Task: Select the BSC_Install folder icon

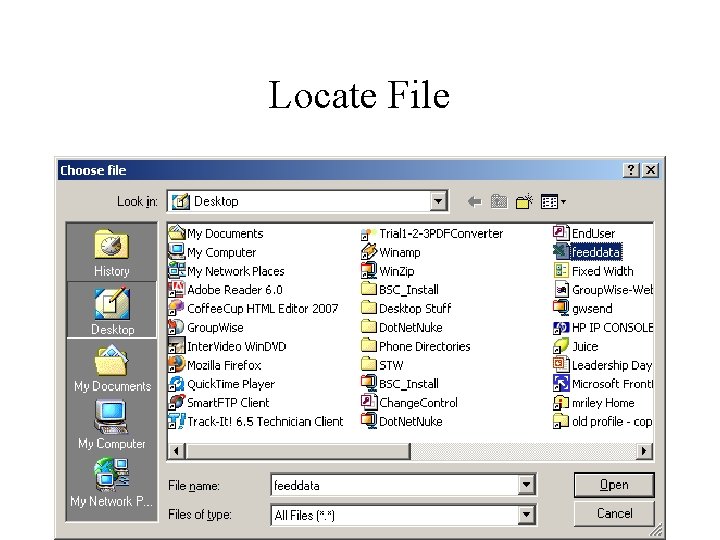Action: coord(368,289)
